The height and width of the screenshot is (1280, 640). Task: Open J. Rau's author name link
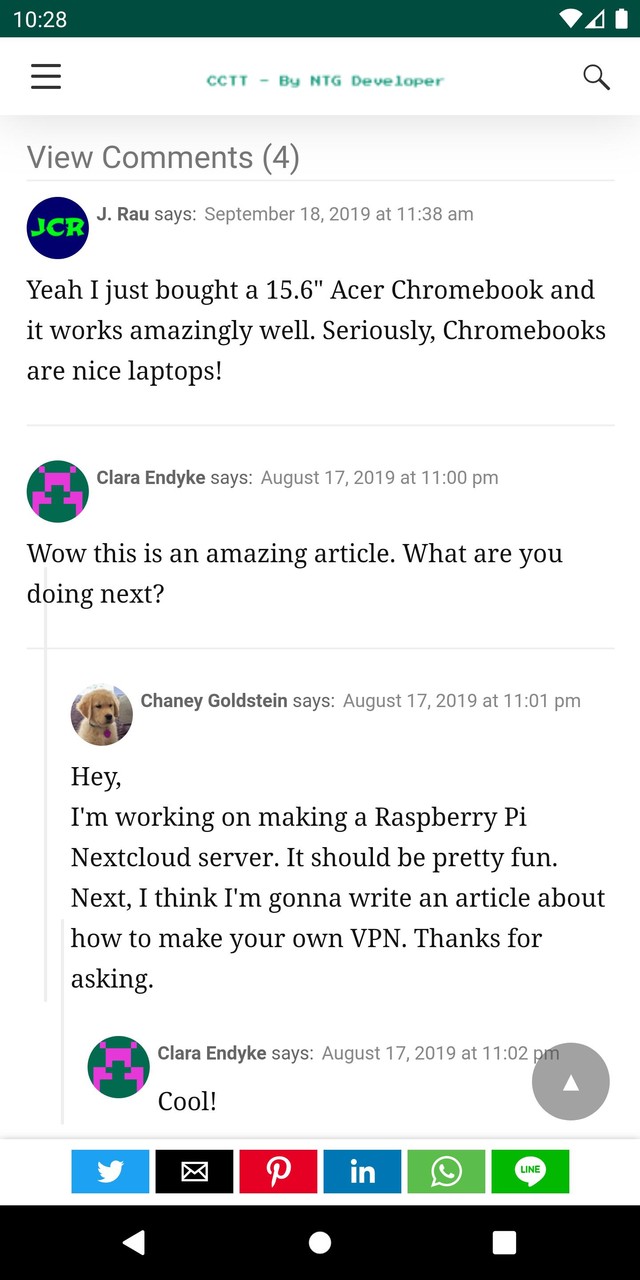pos(123,214)
